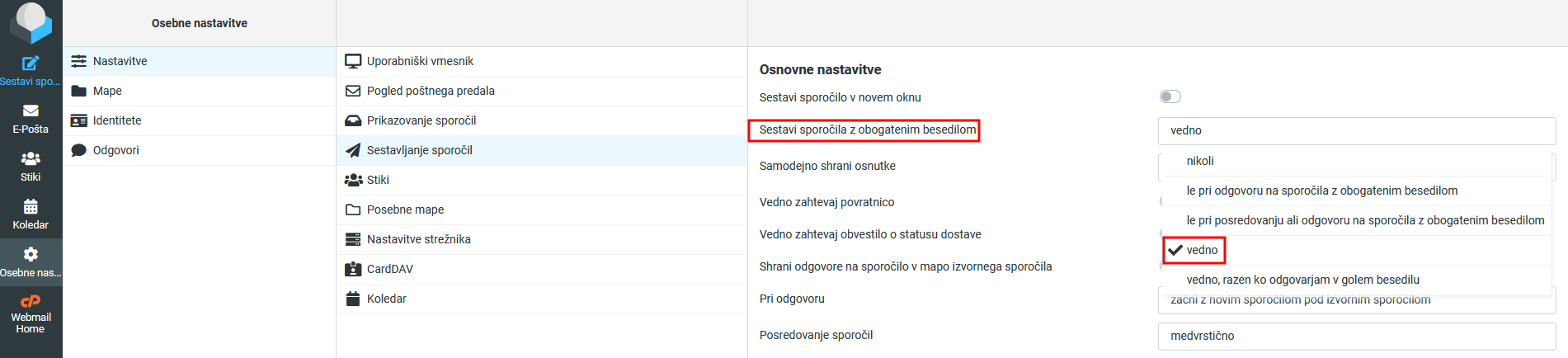
Task: Open Uporabniški vmesnik settings section
Action: pos(420,61)
